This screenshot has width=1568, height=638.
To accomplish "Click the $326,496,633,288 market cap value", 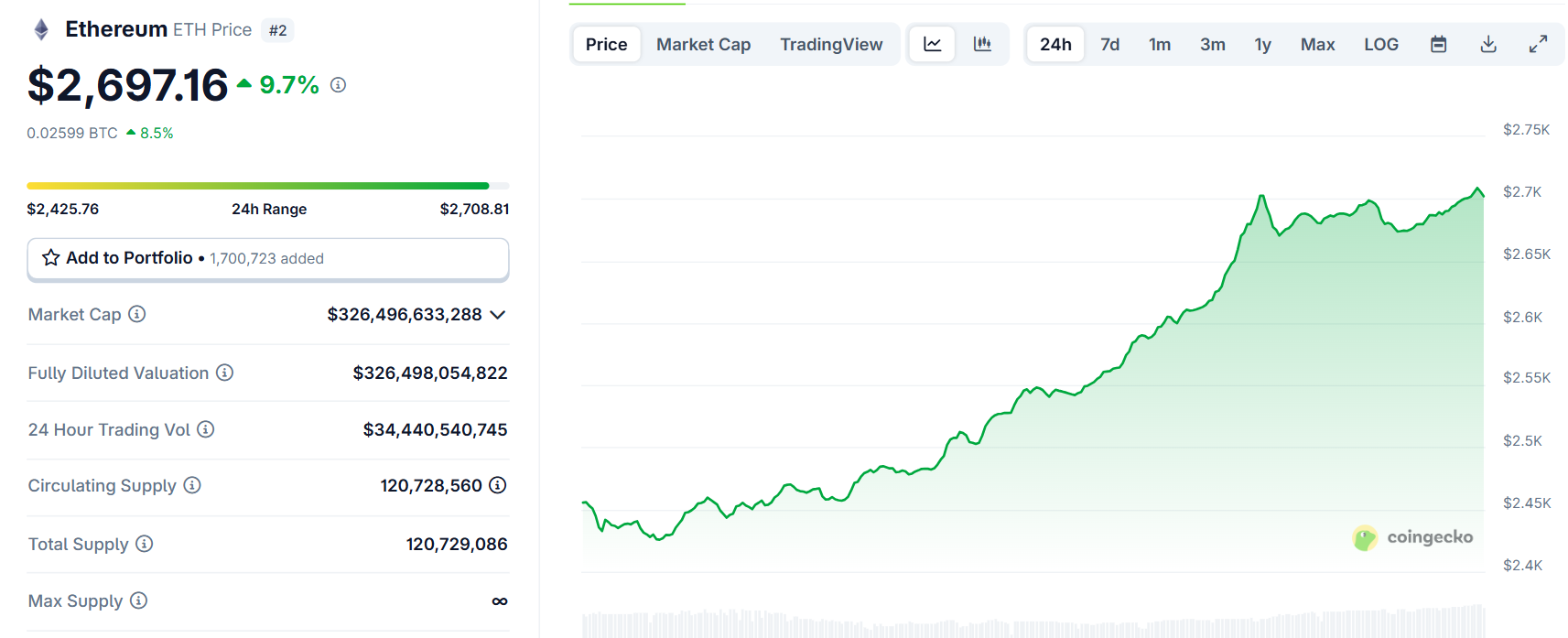I will click(405, 314).
